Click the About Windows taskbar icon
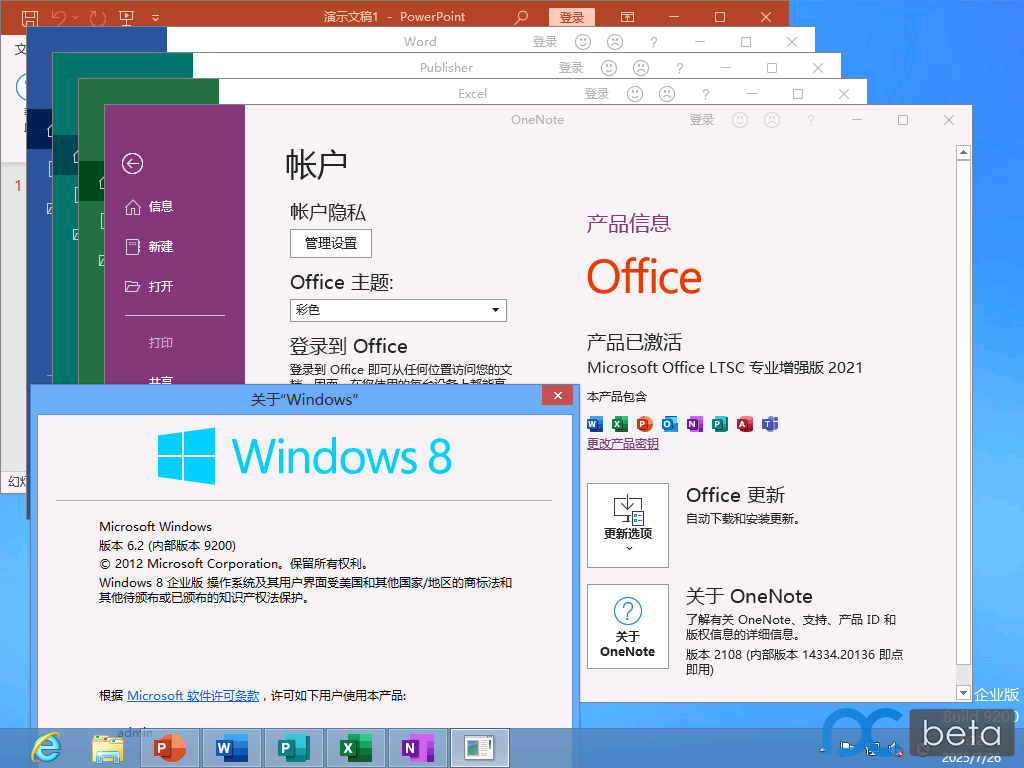 tap(480, 748)
